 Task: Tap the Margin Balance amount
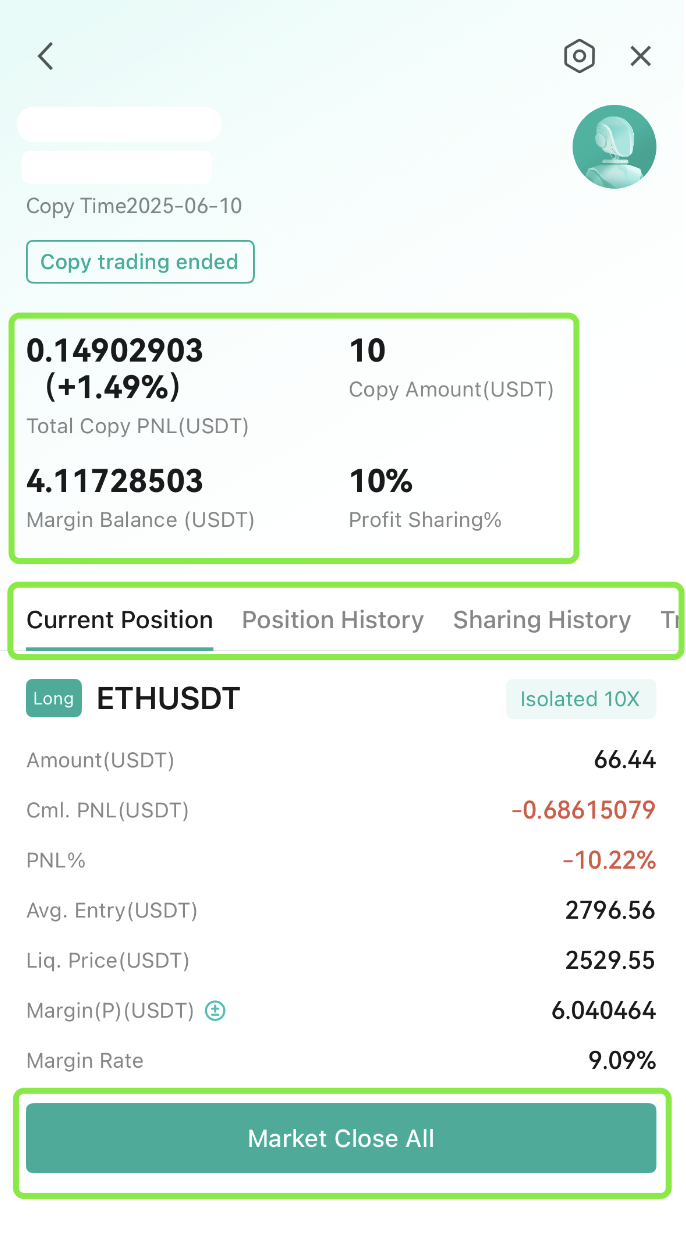tap(114, 482)
